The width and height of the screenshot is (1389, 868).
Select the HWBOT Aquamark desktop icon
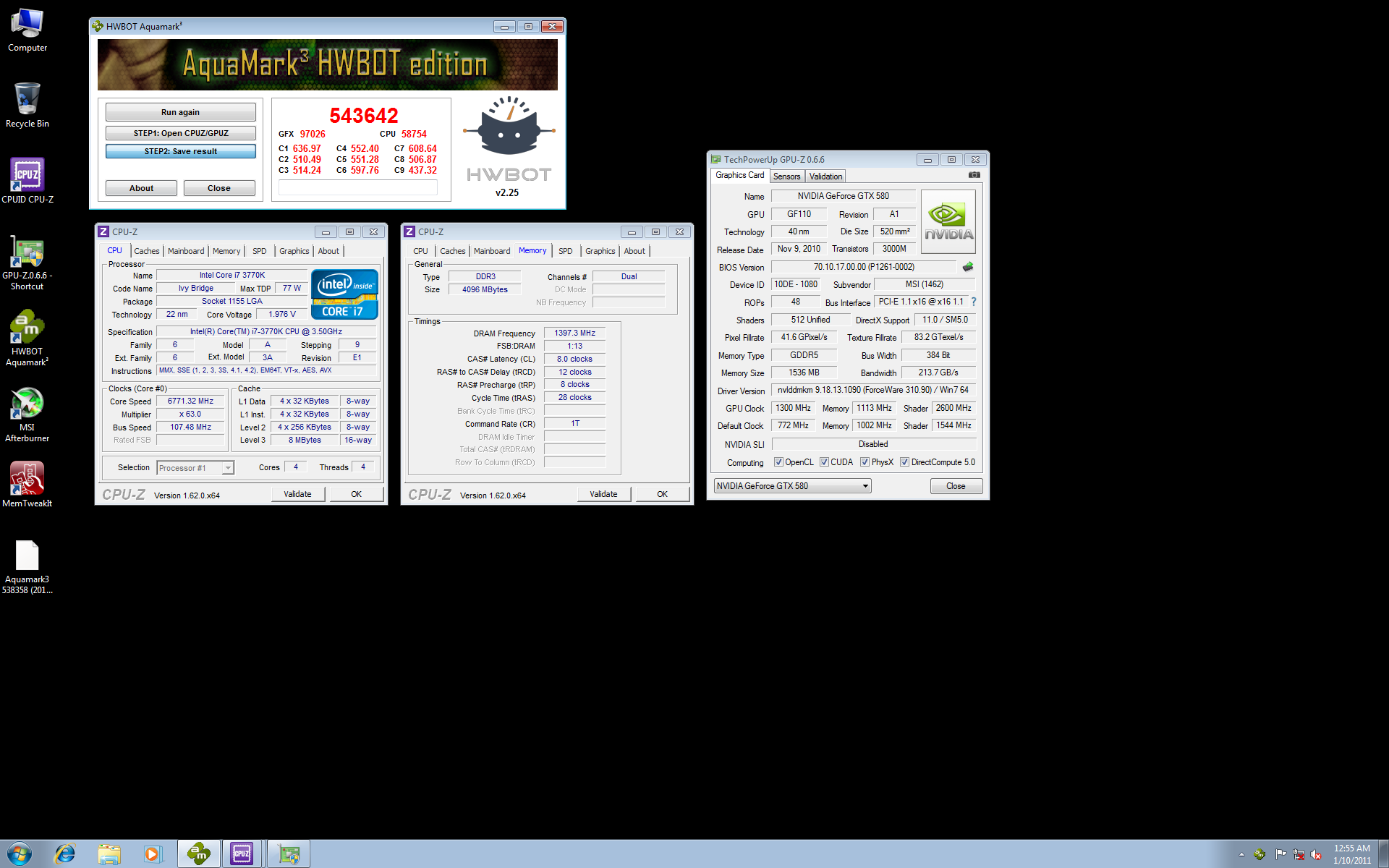(27, 338)
